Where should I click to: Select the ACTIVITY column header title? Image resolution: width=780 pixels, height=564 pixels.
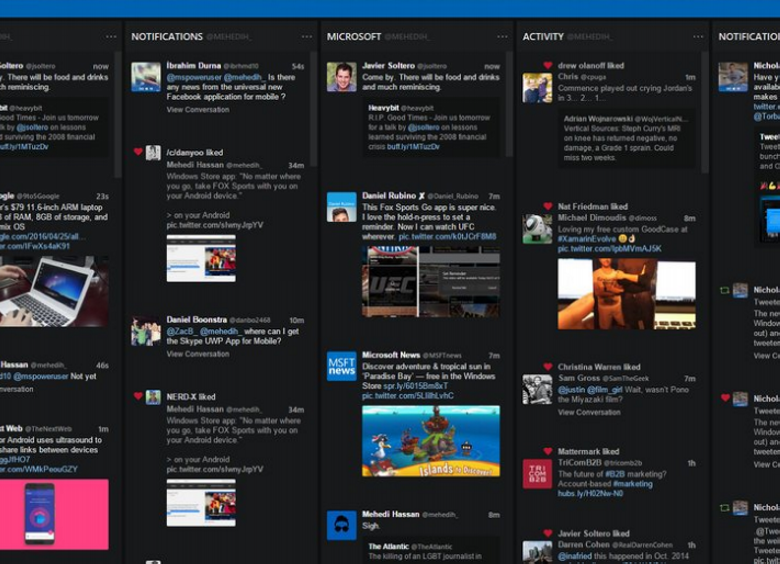click(x=543, y=37)
